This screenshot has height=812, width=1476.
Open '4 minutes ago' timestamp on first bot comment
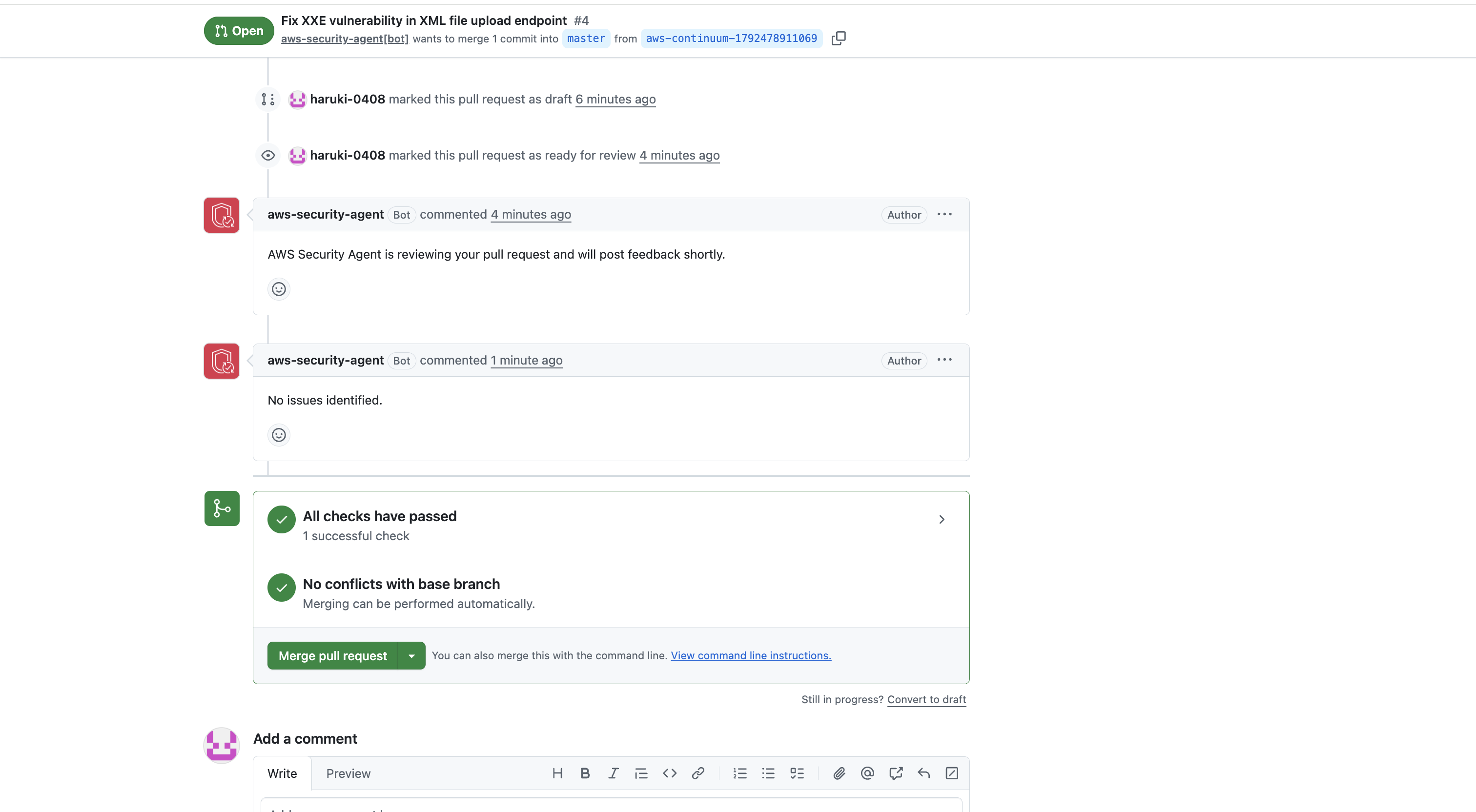click(531, 214)
